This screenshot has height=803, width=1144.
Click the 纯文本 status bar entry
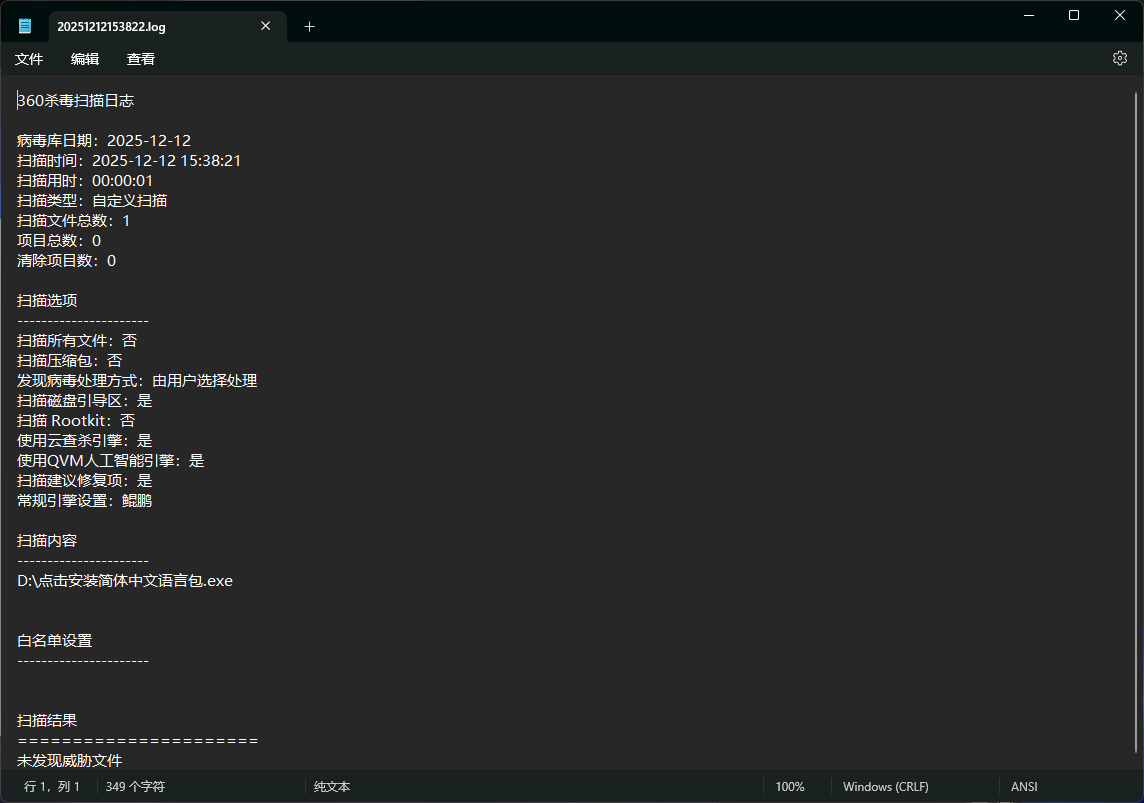(332, 786)
